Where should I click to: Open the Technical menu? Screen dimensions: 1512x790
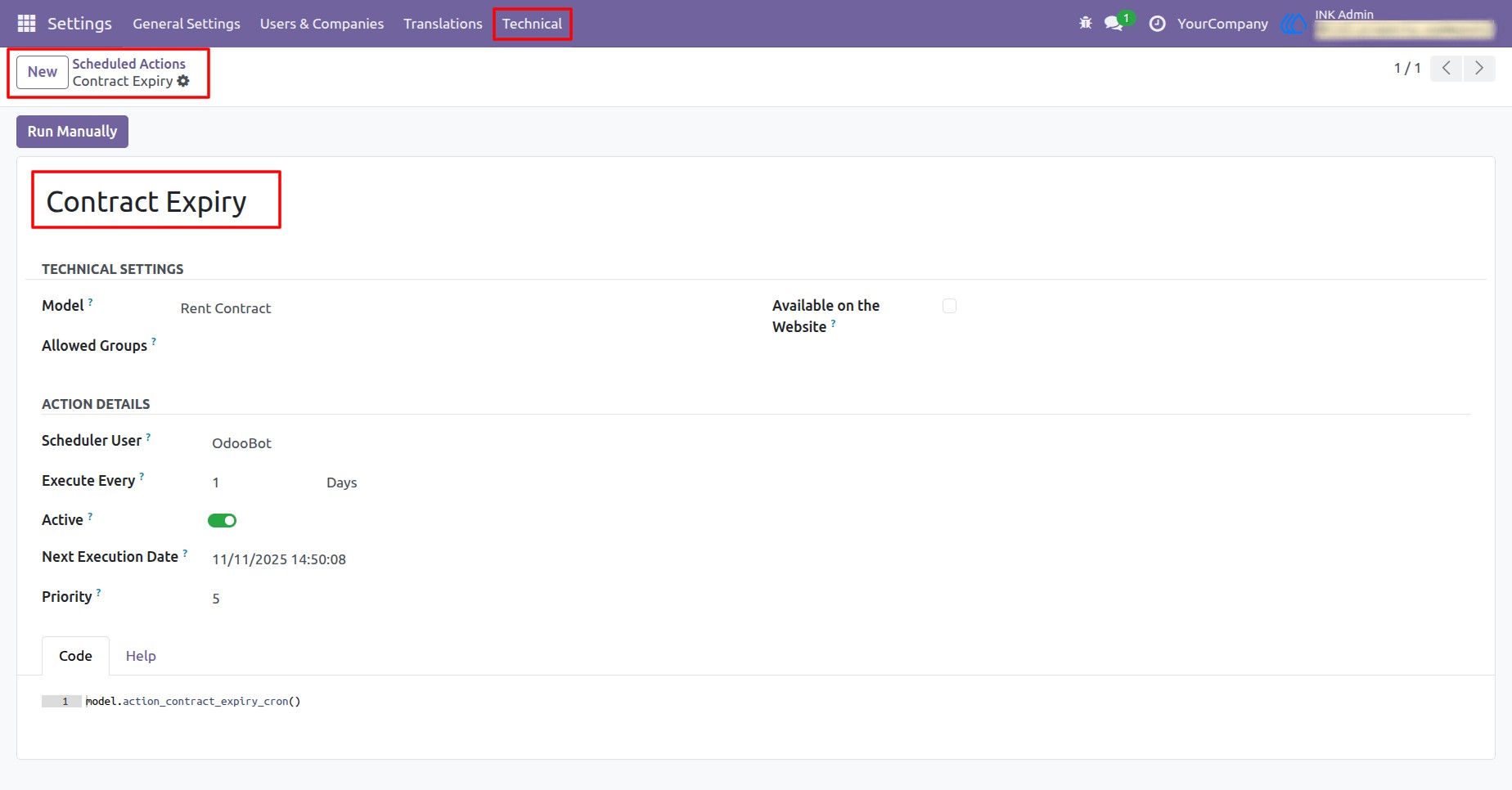[532, 24]
